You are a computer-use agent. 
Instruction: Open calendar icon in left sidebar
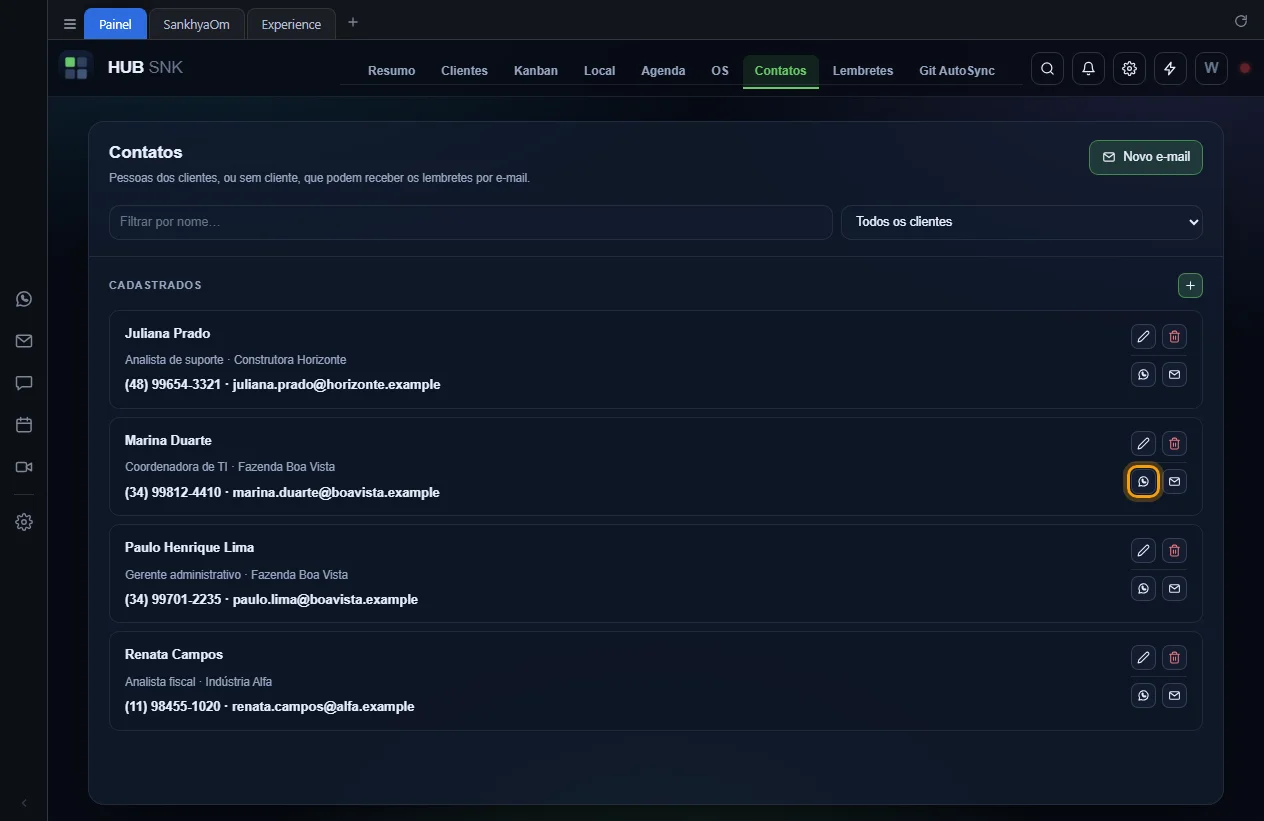[24, 425]
